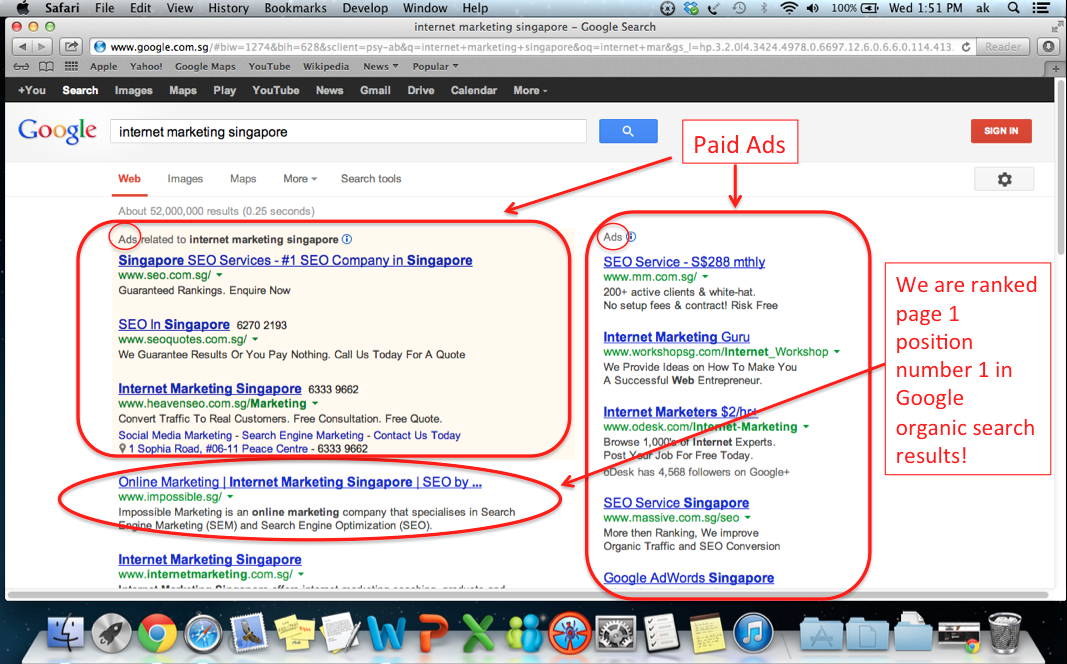Viewport: 1067px width, 664px height.
Task: Expand arrow next to www.massive.com.sg/seo
Action: (x=747, y=518)
